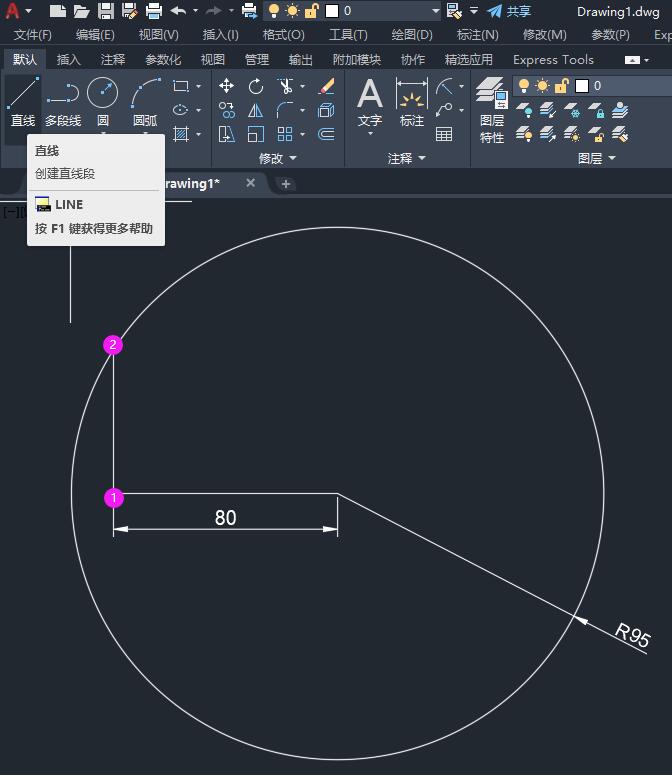Activate the Copy tool
Screen dimensions: 672x775
tap(226, 110)
